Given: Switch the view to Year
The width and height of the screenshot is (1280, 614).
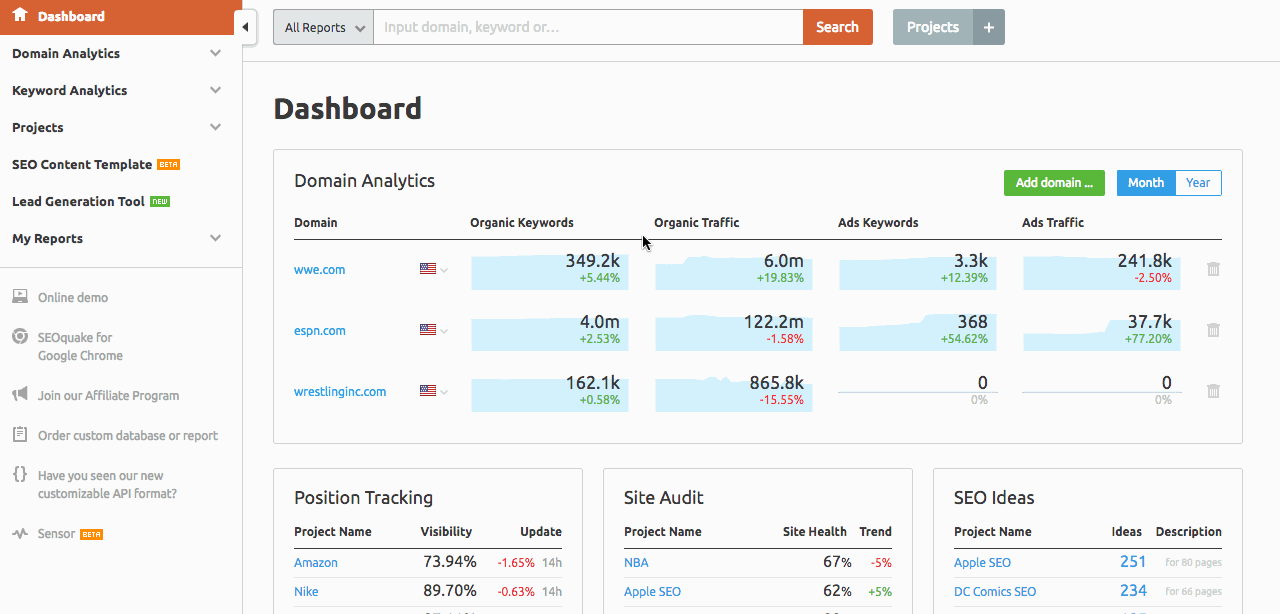Looking at the screenshot, I should 1198,183.
